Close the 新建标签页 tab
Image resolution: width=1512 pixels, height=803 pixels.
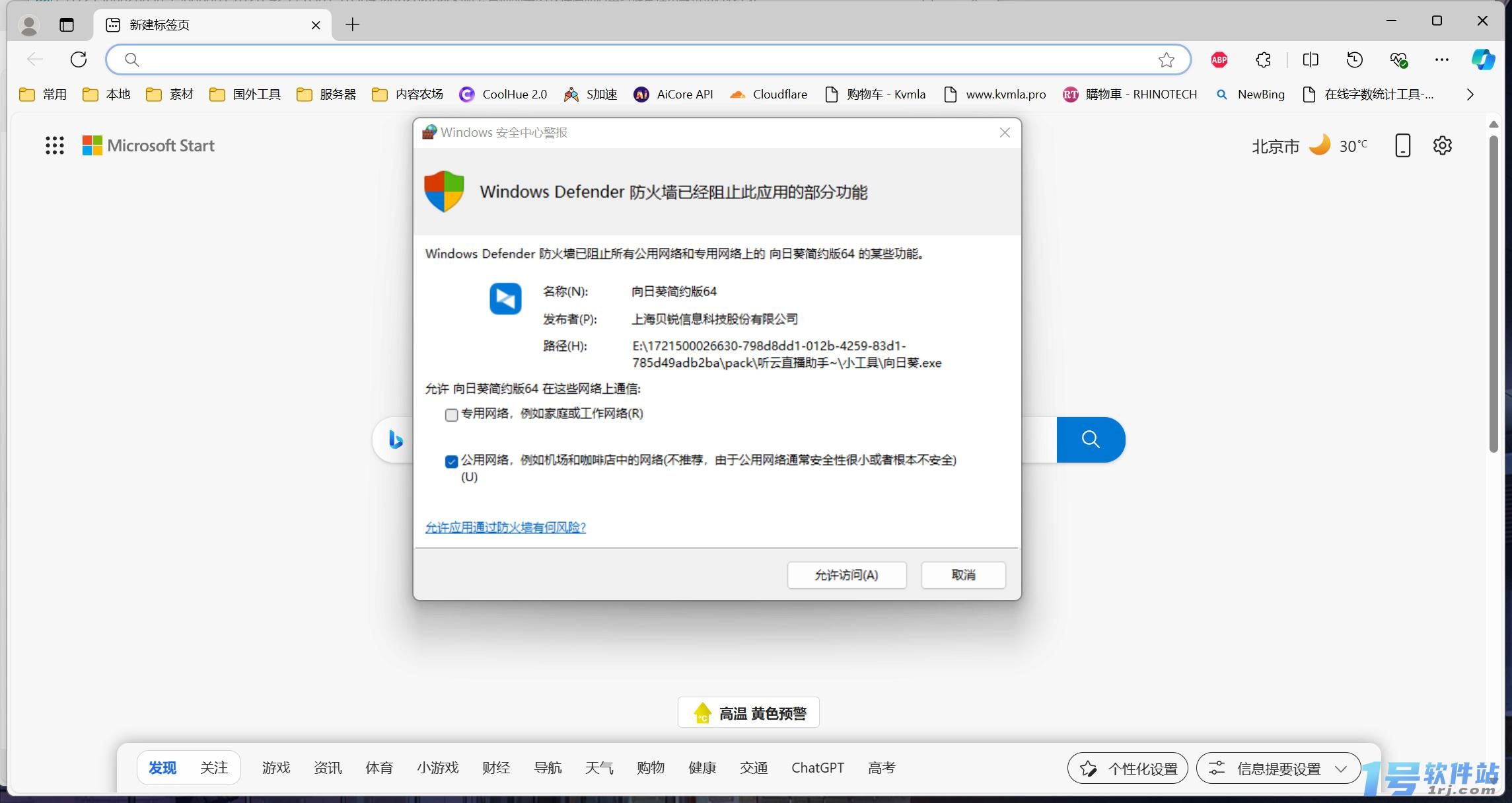tap(316, 25)
